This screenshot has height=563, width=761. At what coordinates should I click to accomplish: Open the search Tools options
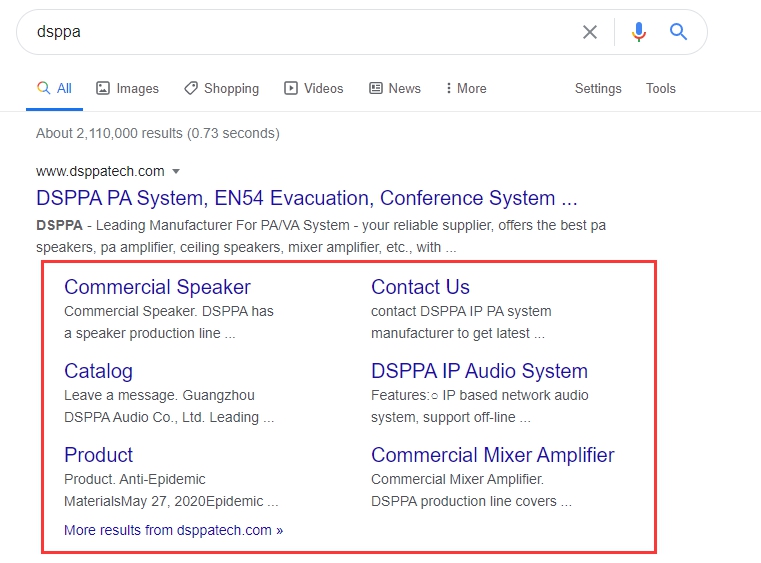point(661,88)
